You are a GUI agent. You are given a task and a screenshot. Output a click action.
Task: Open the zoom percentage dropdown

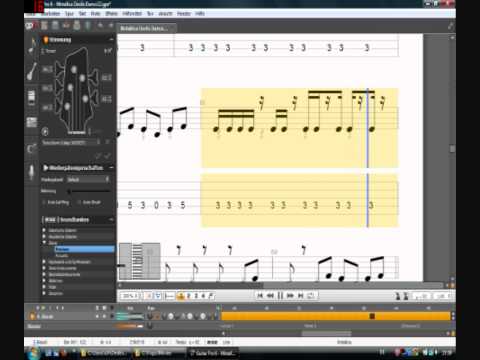[x=130, y=296]
